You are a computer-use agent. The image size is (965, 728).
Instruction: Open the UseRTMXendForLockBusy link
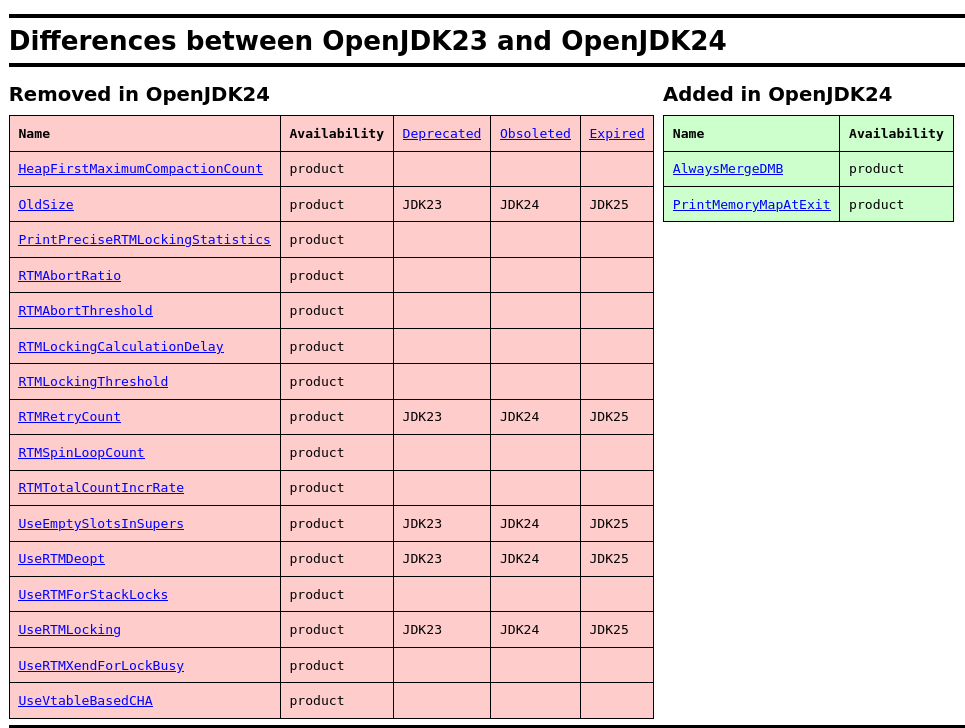101,665
